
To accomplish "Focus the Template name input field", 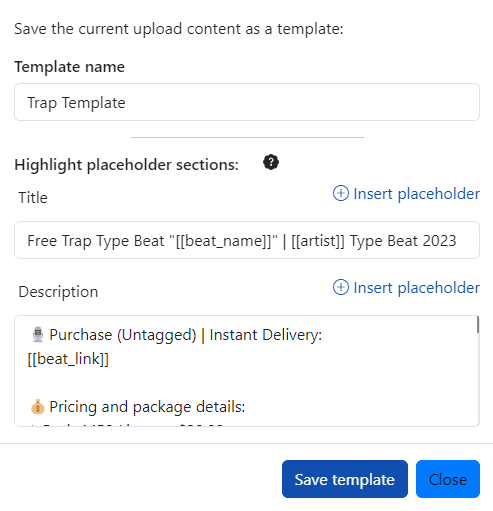I will pyautogui.click(x=247, y=102).
